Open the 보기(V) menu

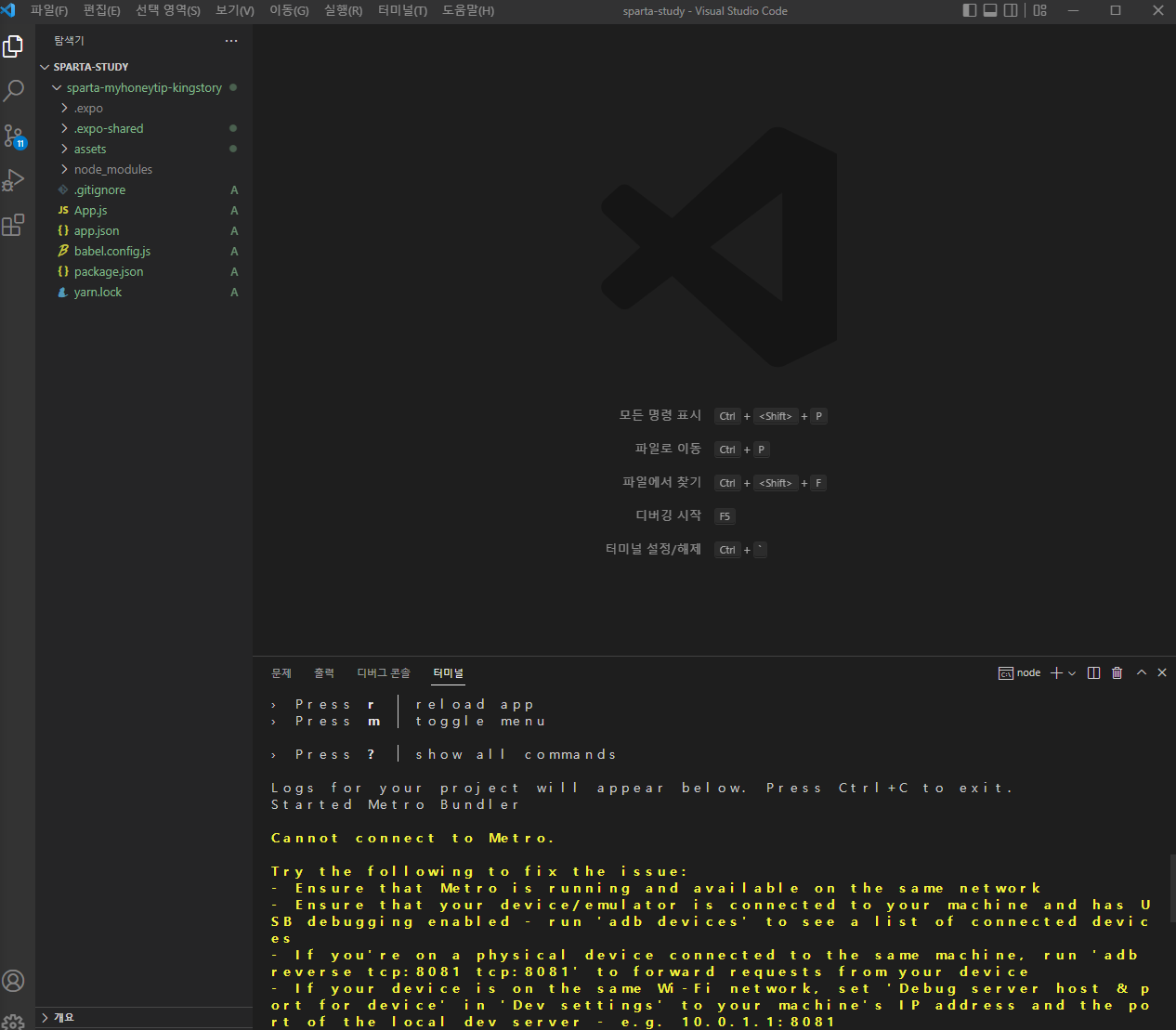click(x=235, y=10)
